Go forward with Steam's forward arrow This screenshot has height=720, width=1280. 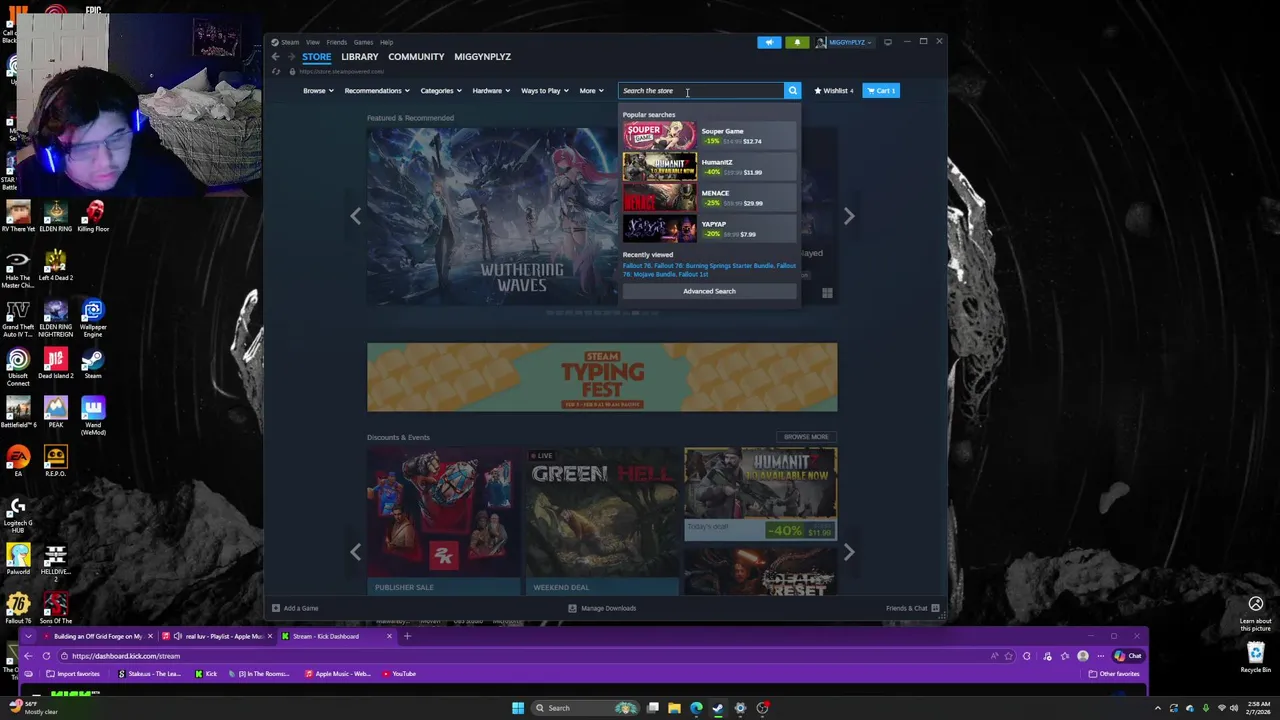(x=290, y=57)
